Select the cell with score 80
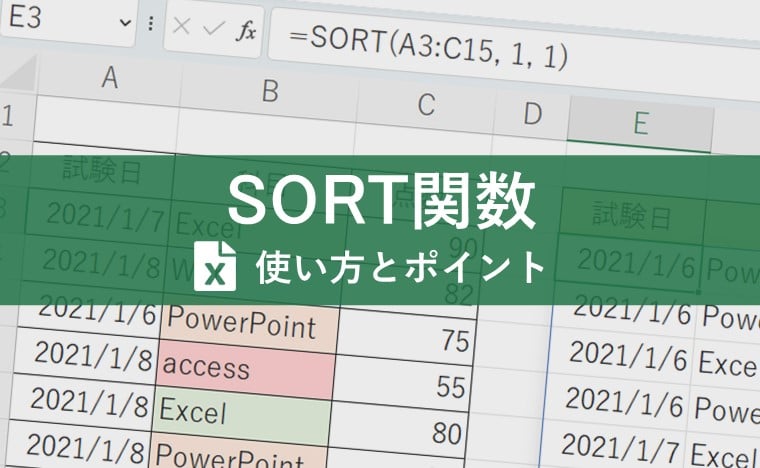This screenshot has width=760, height=468. click(x=408, y=433)
